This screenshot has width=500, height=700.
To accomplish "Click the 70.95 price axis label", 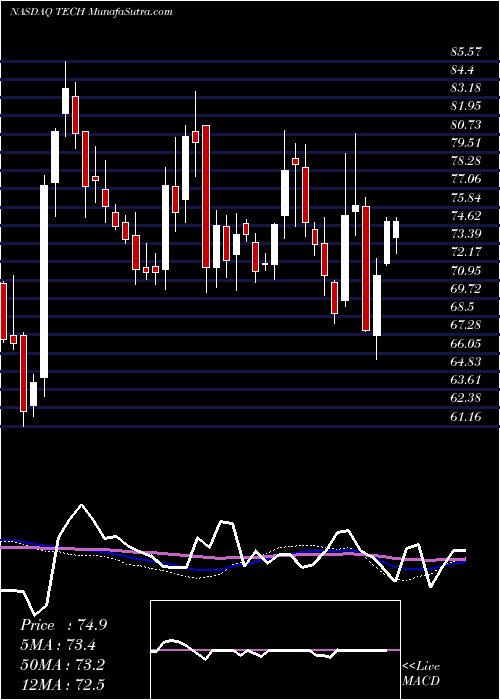I will coord(466,271).
